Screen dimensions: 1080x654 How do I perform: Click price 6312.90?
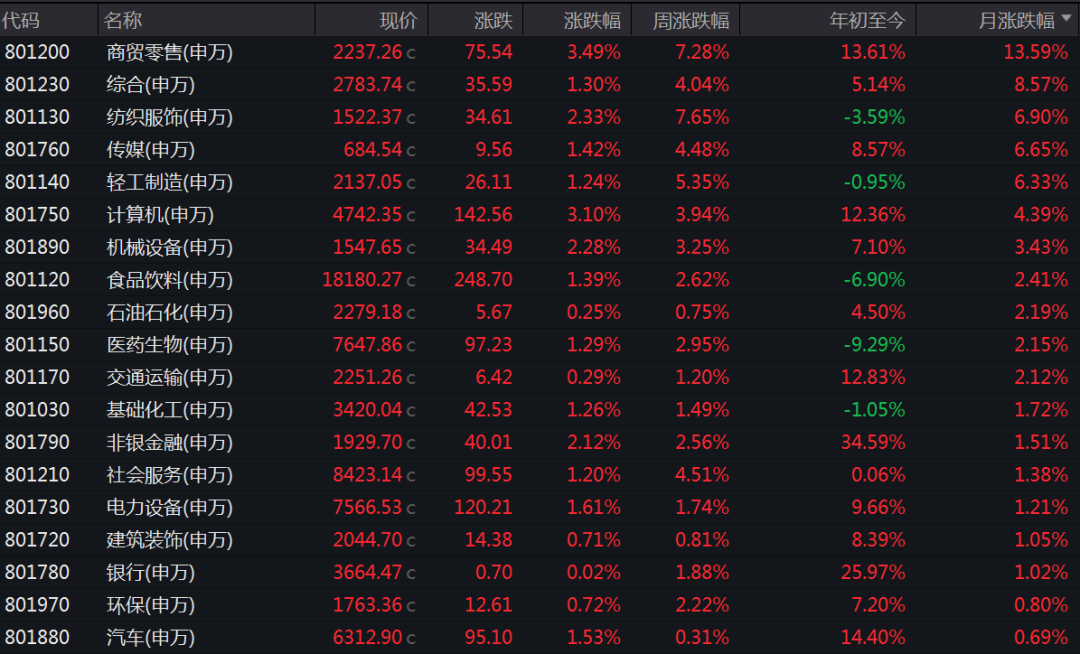pyautogui.click(x=367, y=637)
